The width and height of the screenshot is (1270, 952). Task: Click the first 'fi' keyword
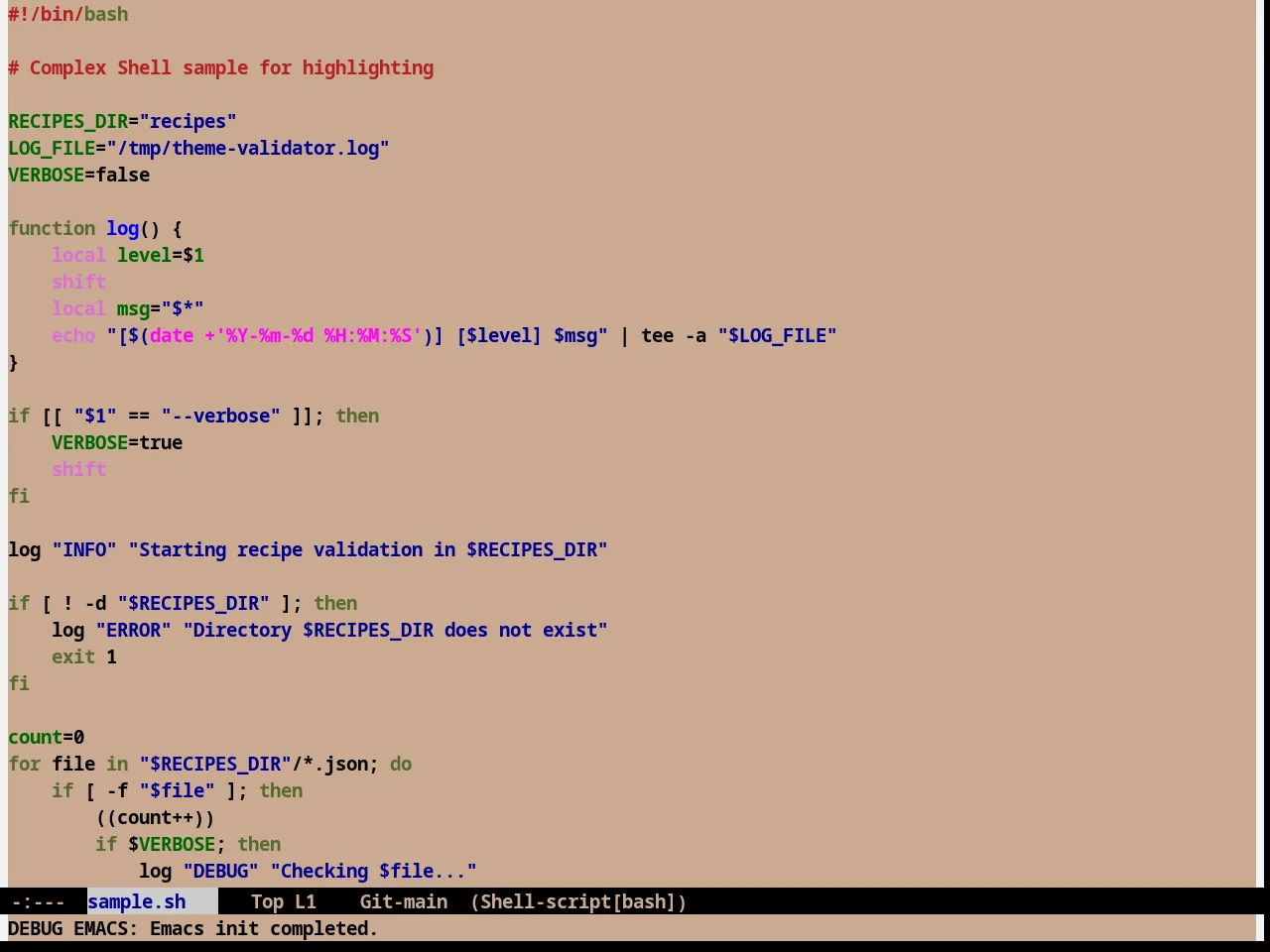click(x=19, y=496)
